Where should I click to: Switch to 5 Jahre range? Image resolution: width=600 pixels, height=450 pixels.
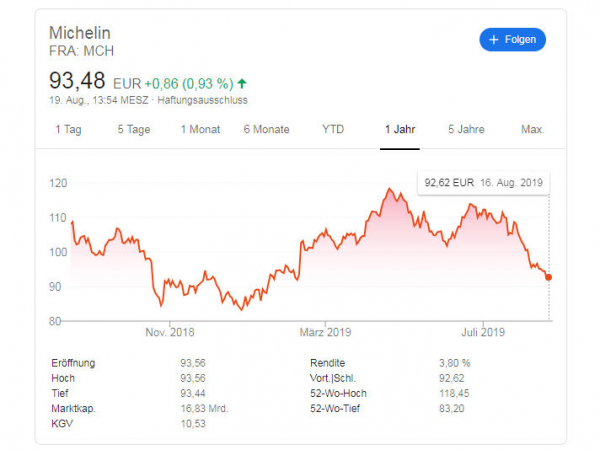(x=466, y=129)
